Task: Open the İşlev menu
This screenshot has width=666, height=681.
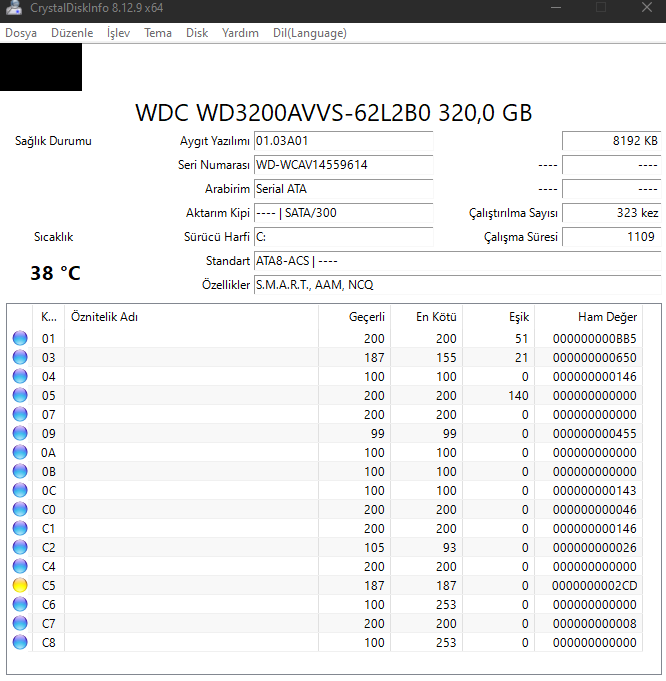Action: coord(119,33)
